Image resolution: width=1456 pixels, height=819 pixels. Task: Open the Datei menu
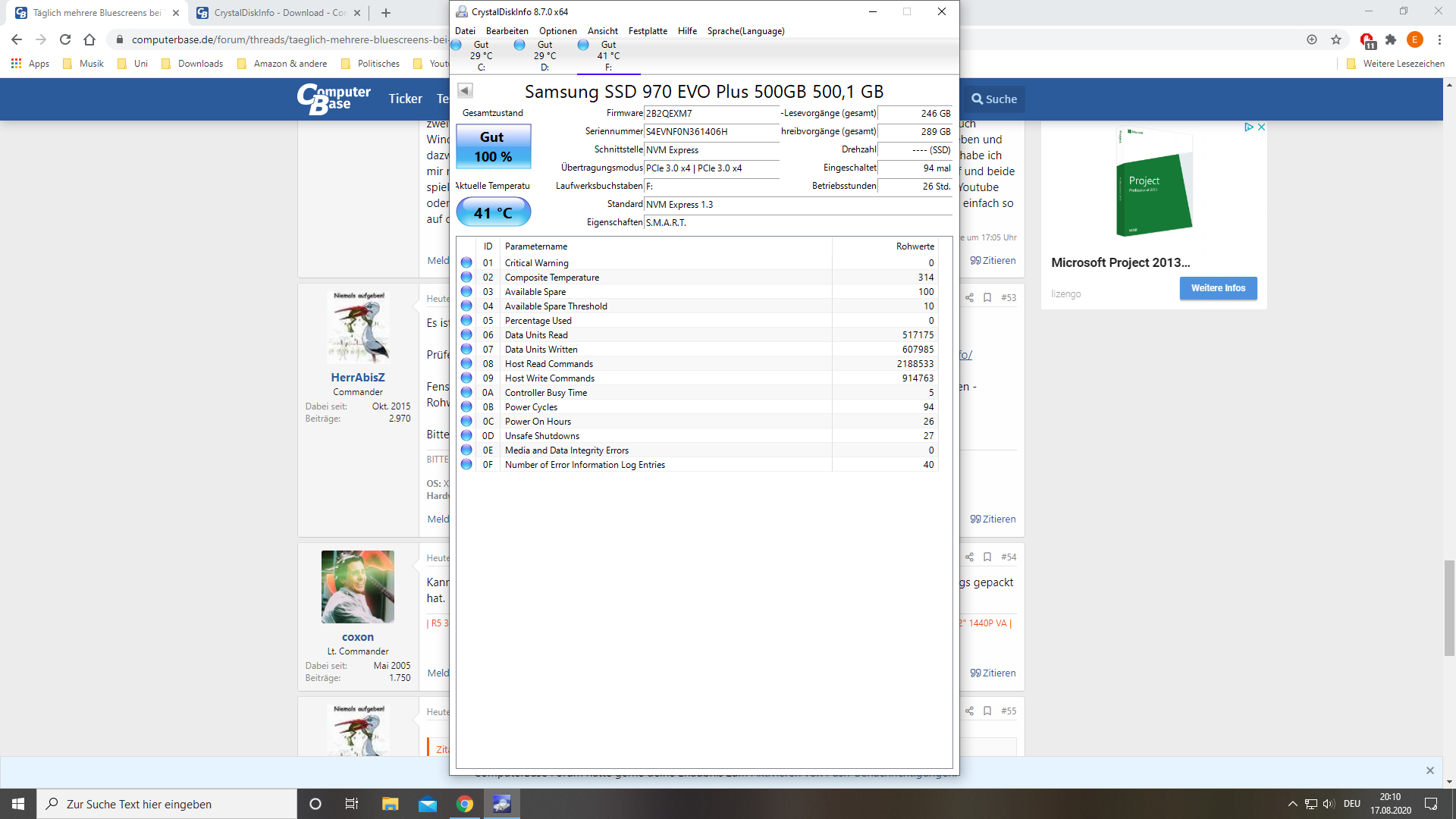click(x=465, y=31)
